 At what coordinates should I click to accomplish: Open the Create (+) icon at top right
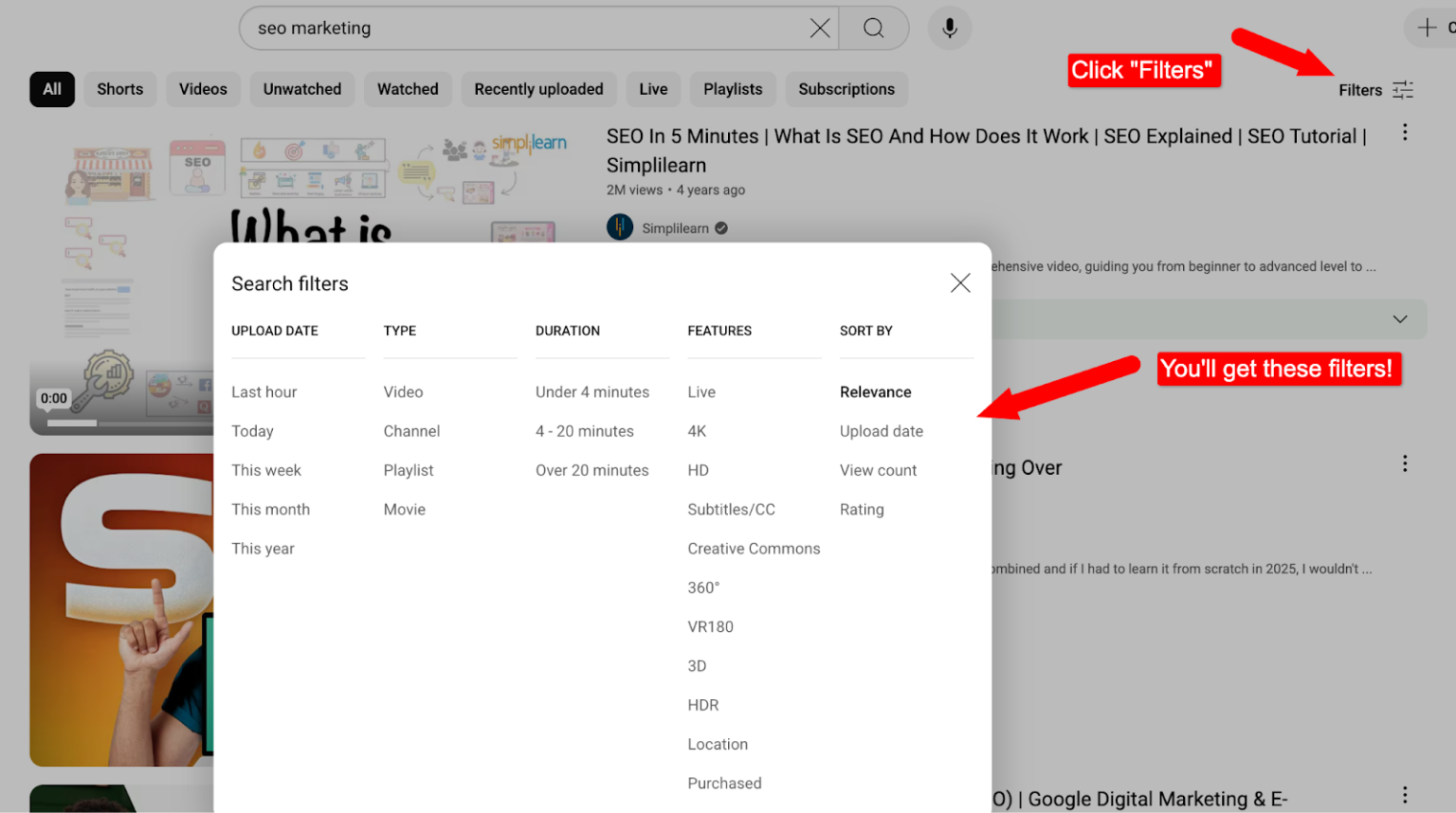coord(1427,27)
